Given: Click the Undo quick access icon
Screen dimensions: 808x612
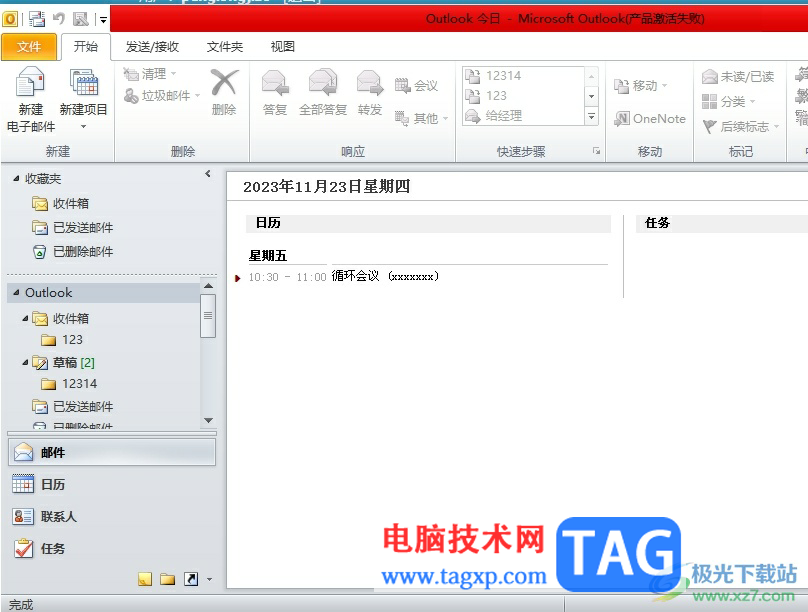Looking at the screenshot, I should (59, 19).
